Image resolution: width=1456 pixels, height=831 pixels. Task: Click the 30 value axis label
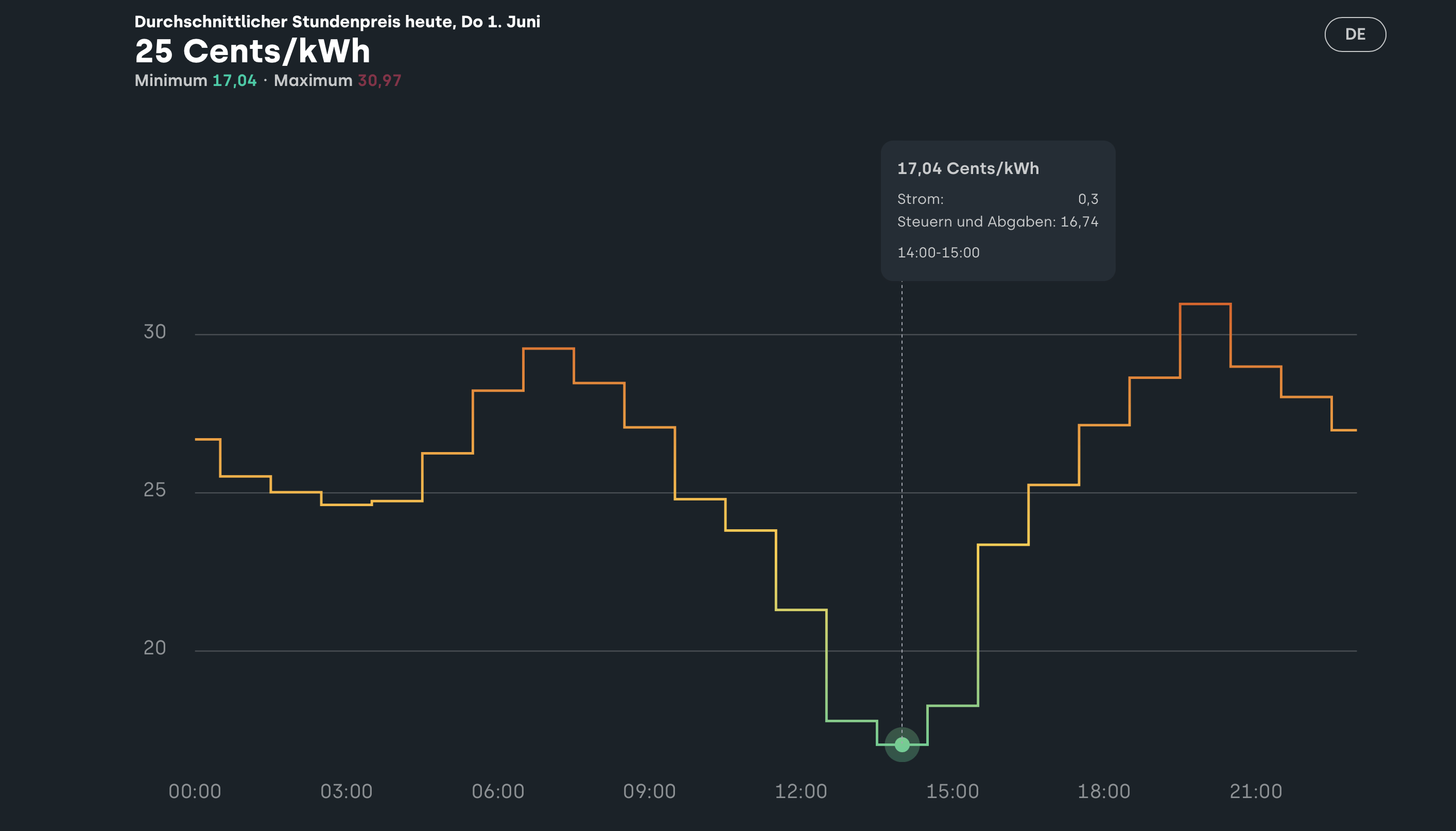154,332
